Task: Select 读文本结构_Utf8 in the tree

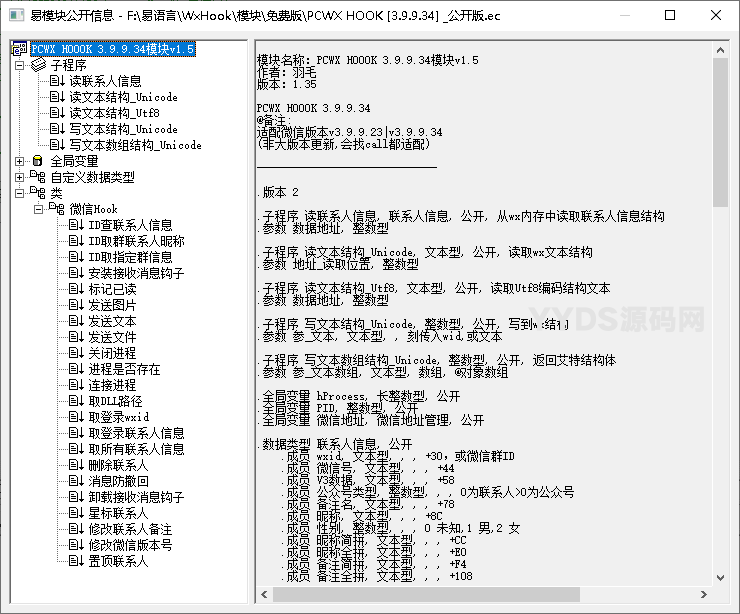Action: (115, 113)
